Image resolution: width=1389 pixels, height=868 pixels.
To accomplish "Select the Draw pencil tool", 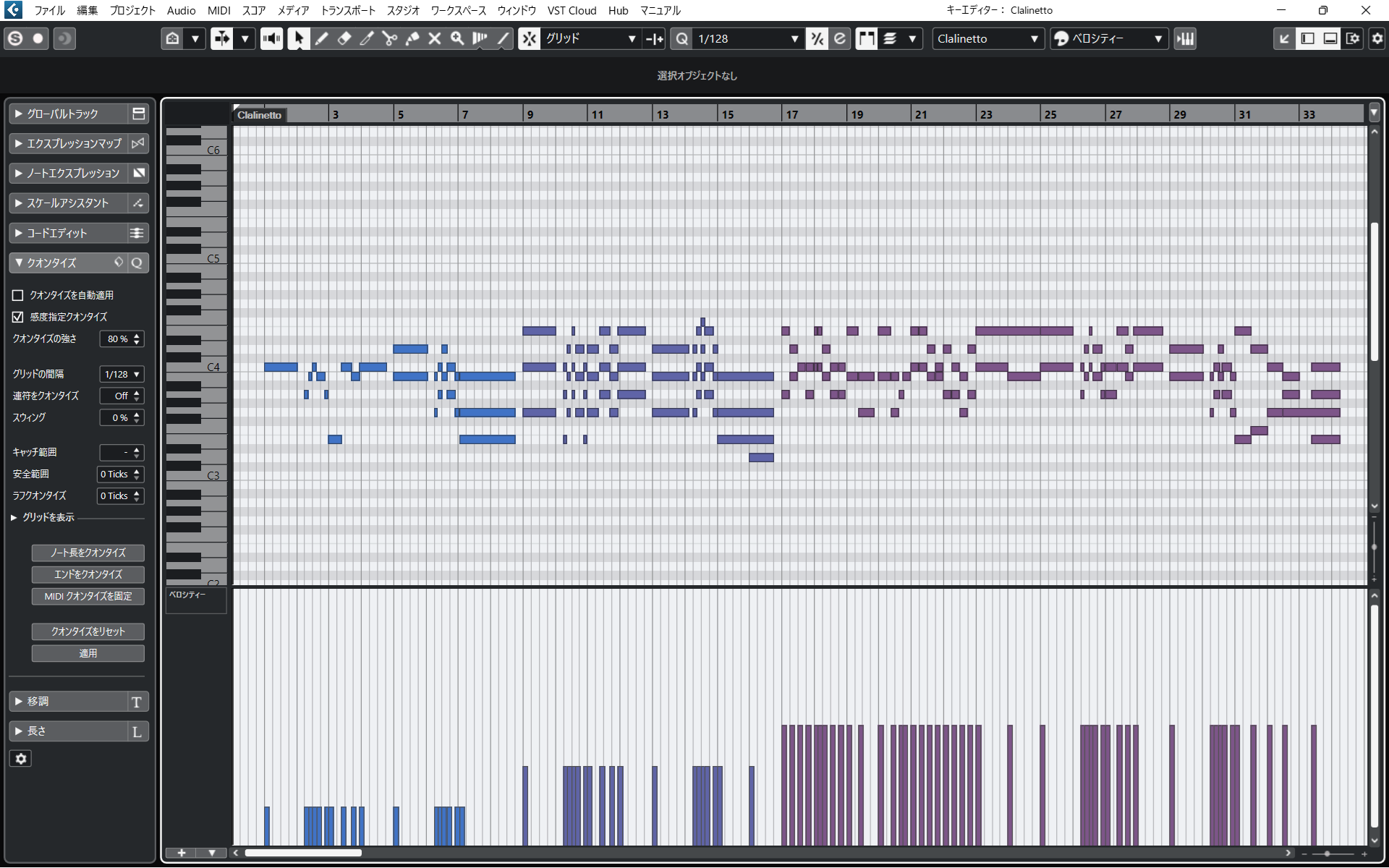I will pyautogui.click(x=321, y=38).
